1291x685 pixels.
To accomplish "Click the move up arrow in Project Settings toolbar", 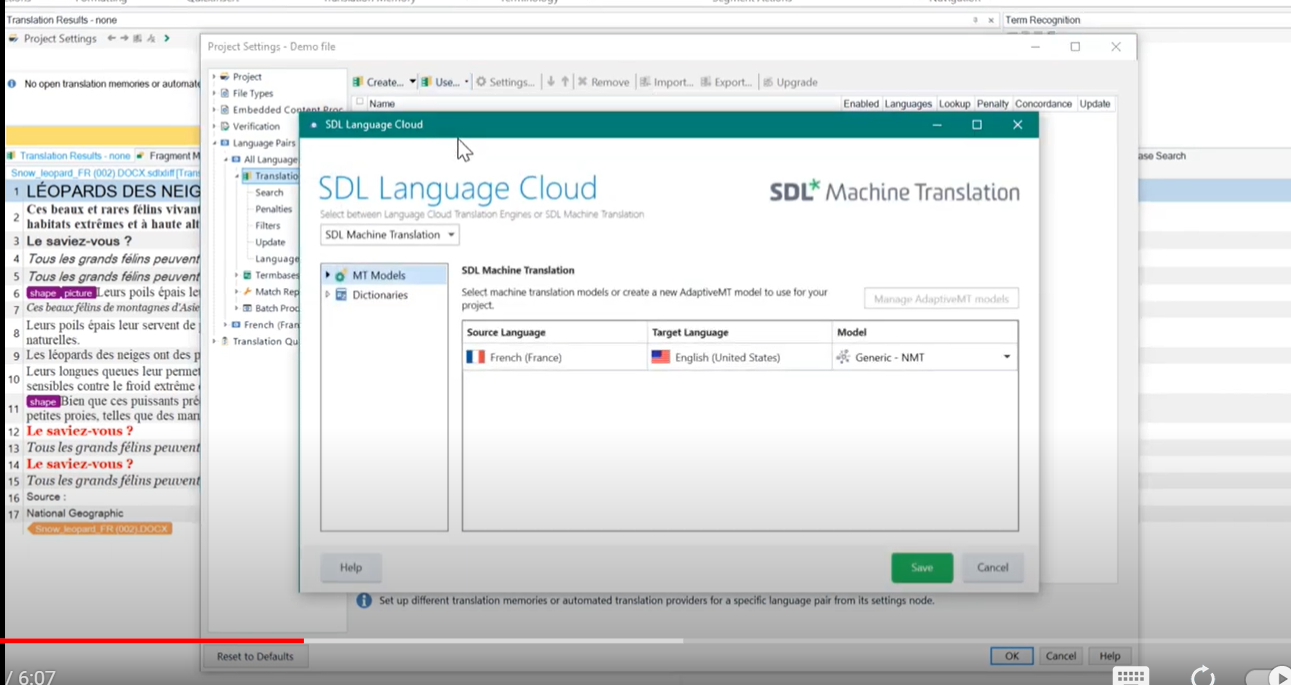I will point(565,82).
